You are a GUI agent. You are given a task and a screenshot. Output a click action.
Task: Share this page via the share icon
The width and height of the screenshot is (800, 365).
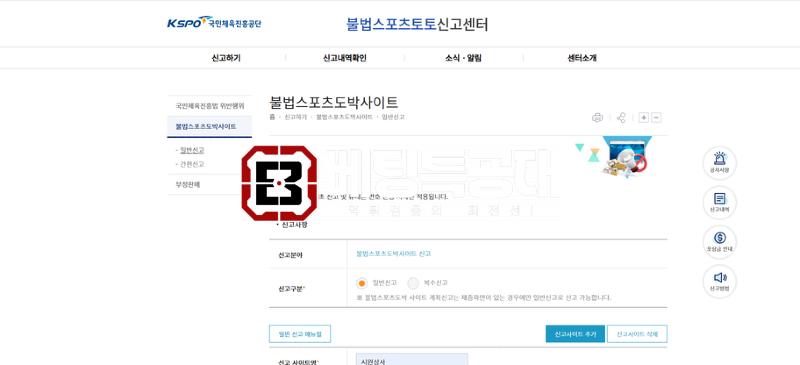621,118
